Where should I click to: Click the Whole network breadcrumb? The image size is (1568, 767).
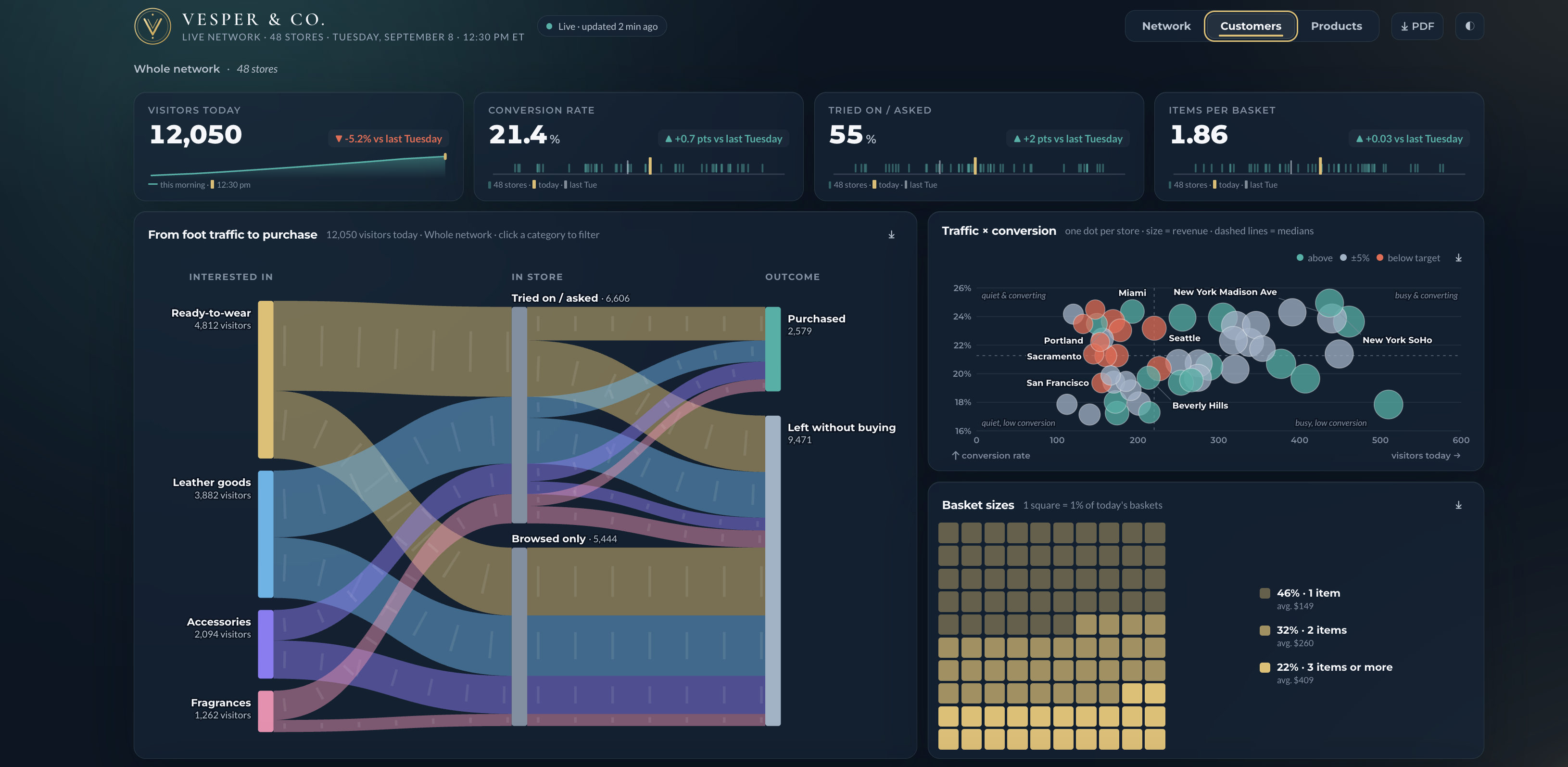coord(177,69)
